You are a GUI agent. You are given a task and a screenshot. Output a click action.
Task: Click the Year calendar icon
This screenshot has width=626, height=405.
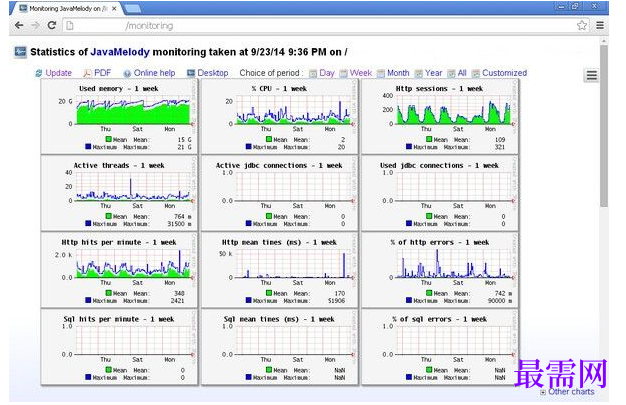coord(418,73)
